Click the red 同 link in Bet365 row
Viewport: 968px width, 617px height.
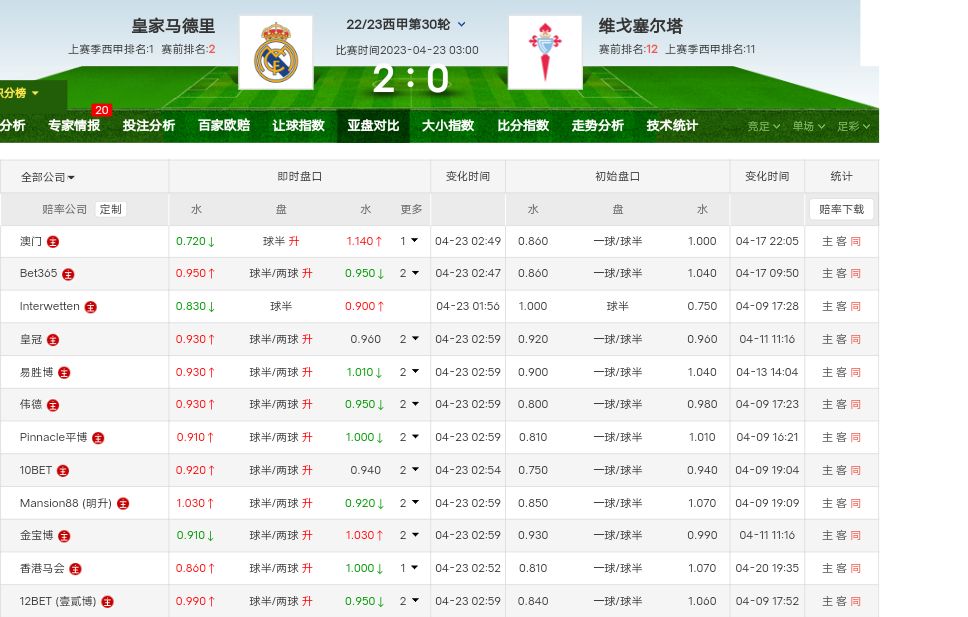855,274
